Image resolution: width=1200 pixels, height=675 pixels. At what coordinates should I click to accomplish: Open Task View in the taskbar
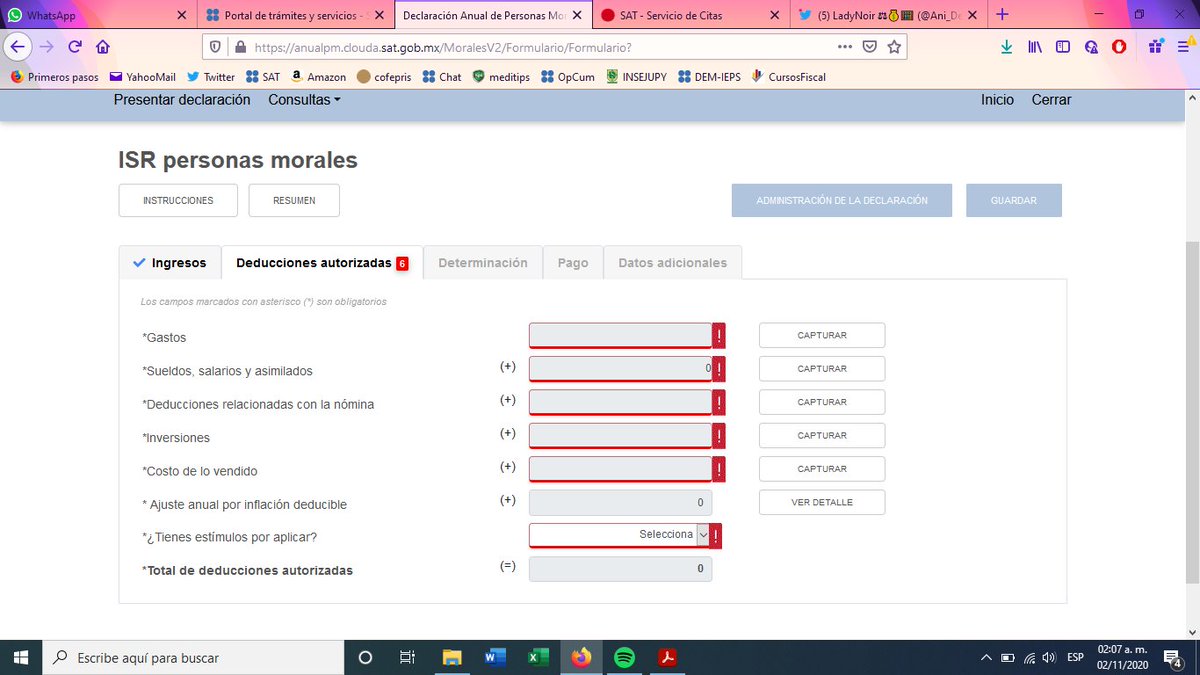point(407,657)
